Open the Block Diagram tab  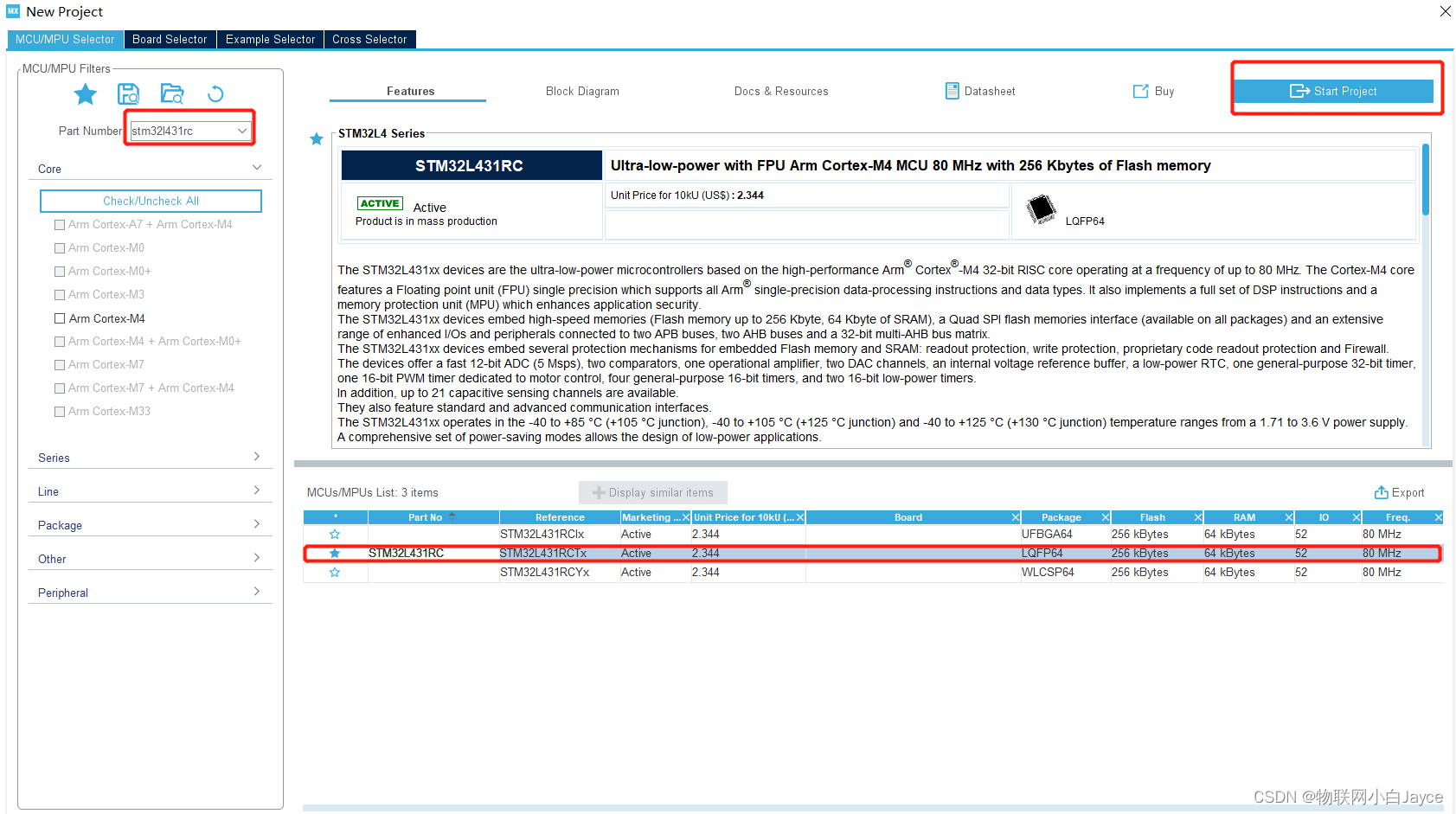point(582,91)
